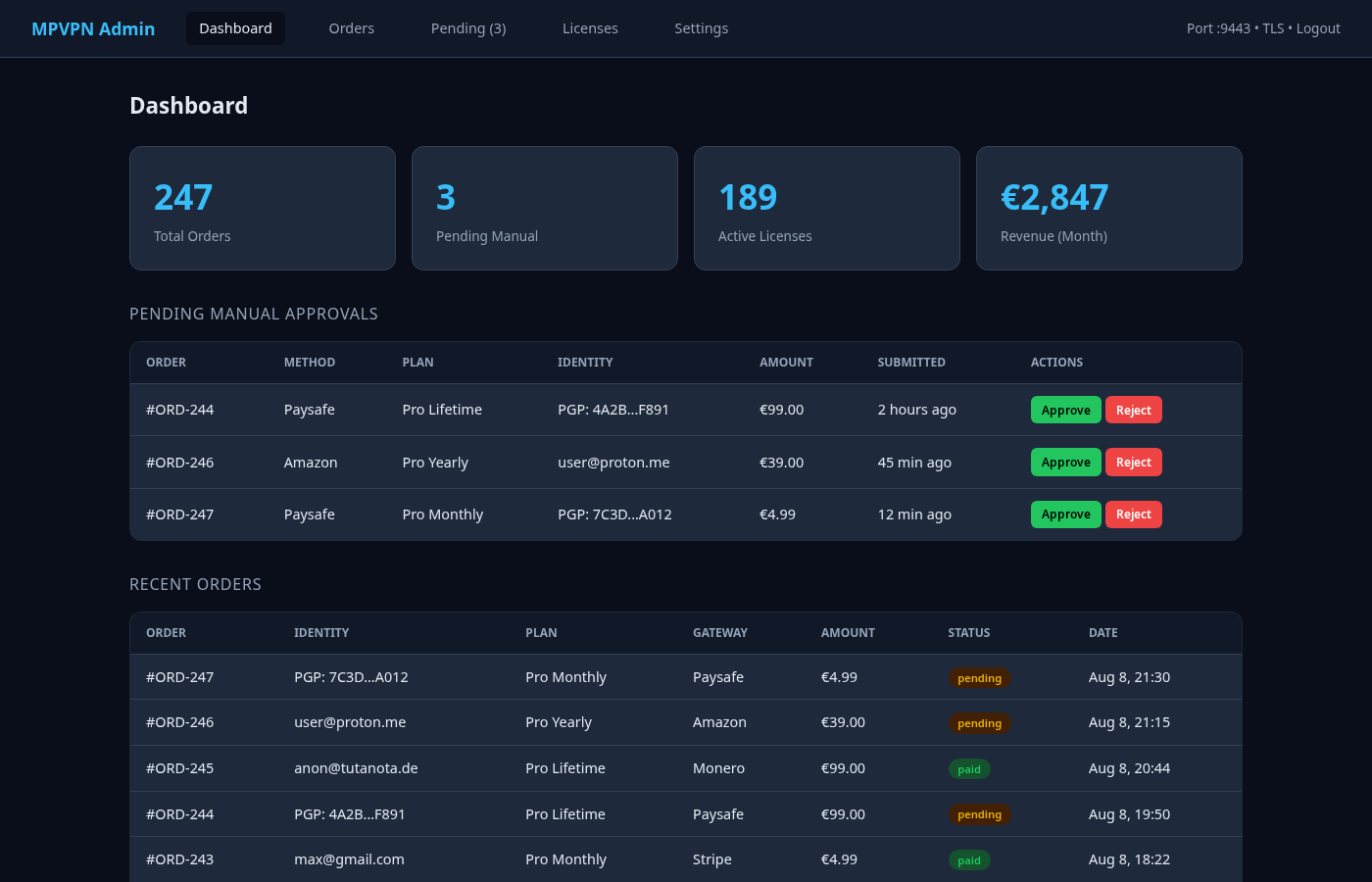Go to the Pending (3) tab

468,28
